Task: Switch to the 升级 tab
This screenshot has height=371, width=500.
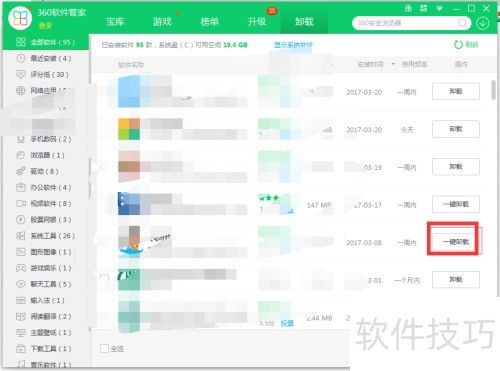Action: [257, 22]
